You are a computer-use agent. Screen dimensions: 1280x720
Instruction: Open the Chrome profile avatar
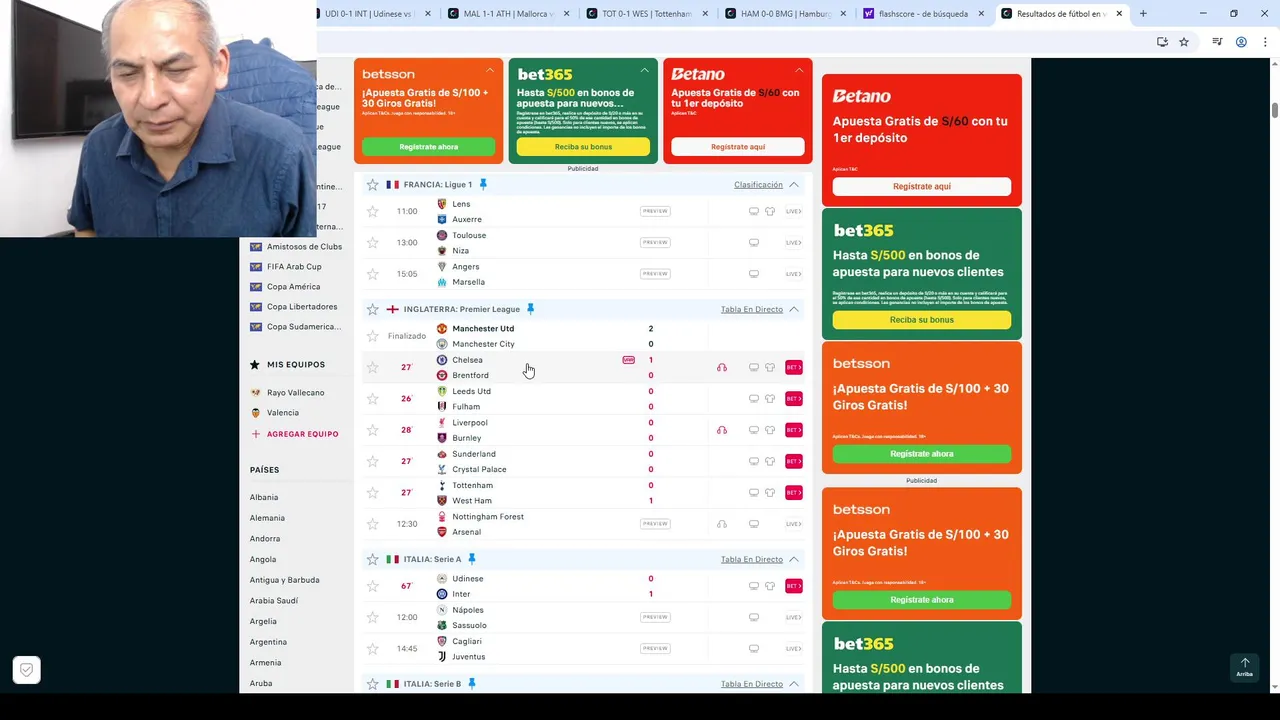tap(1241, 42)
